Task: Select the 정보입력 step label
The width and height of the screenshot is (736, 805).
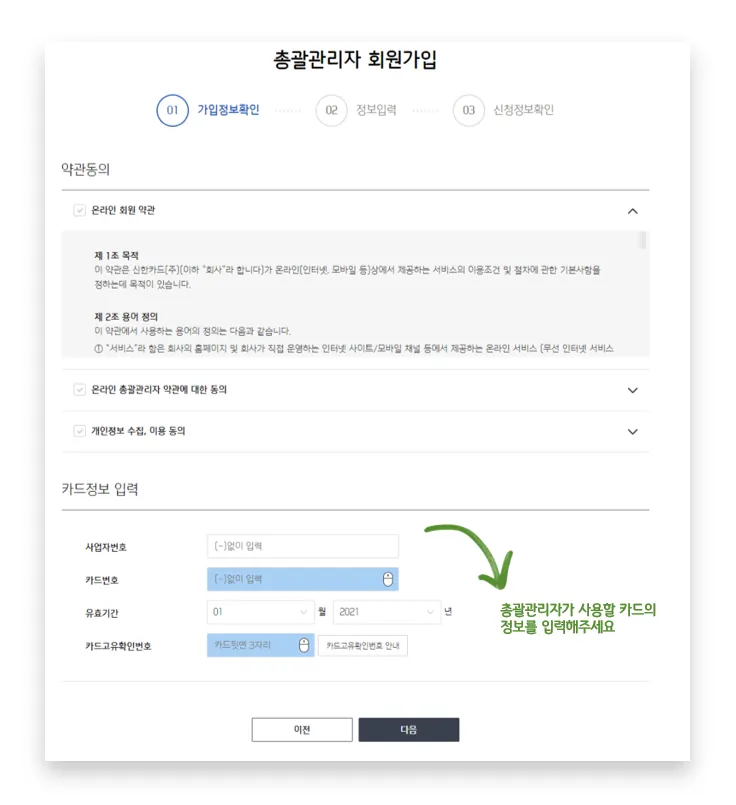Action: click(376, 110)
